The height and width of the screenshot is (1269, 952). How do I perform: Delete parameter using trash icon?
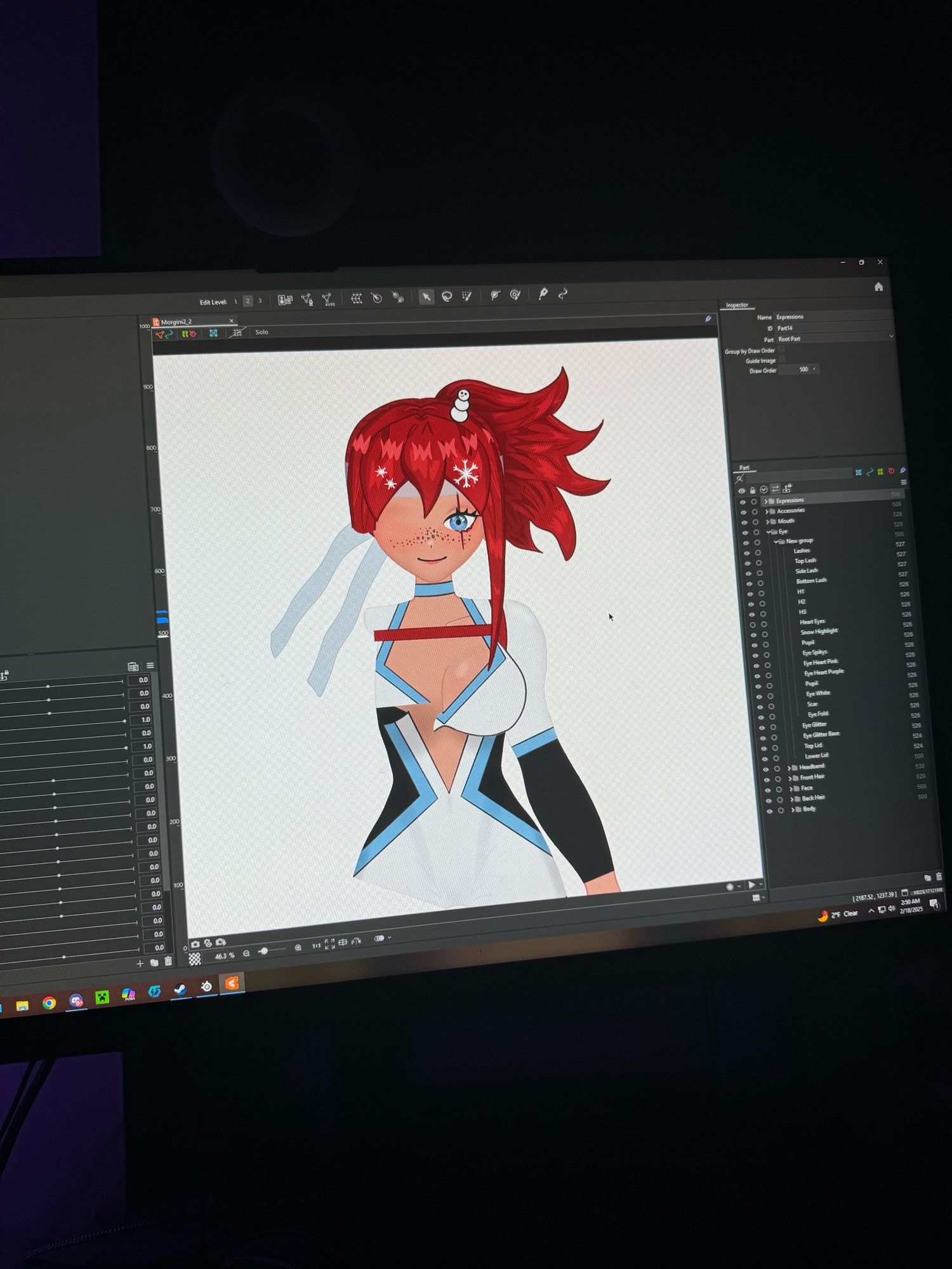(x=168, y=961)
